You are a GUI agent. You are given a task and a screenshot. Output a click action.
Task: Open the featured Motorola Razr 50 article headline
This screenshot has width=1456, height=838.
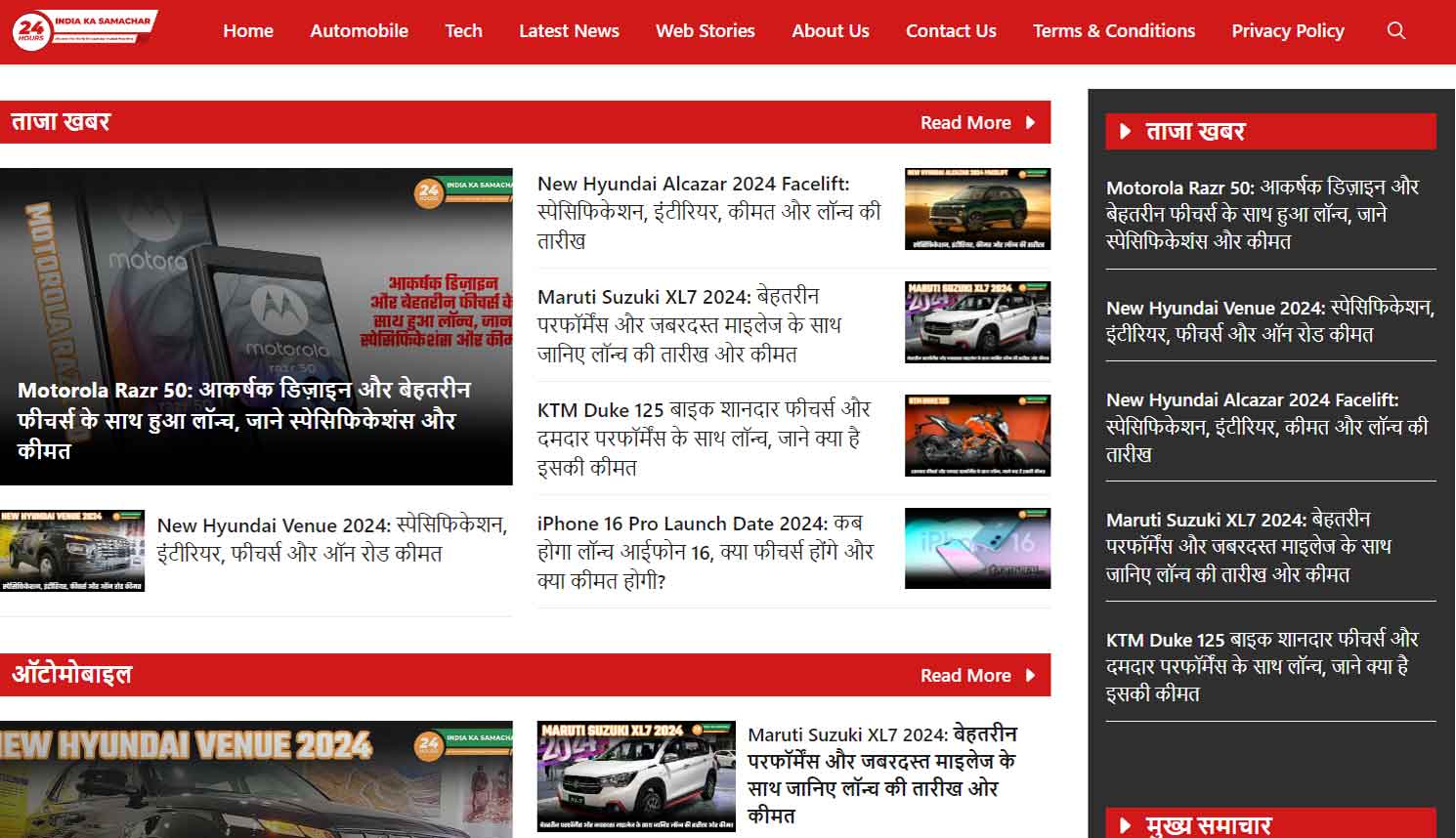pyautogui.click(x=244, y=420)
